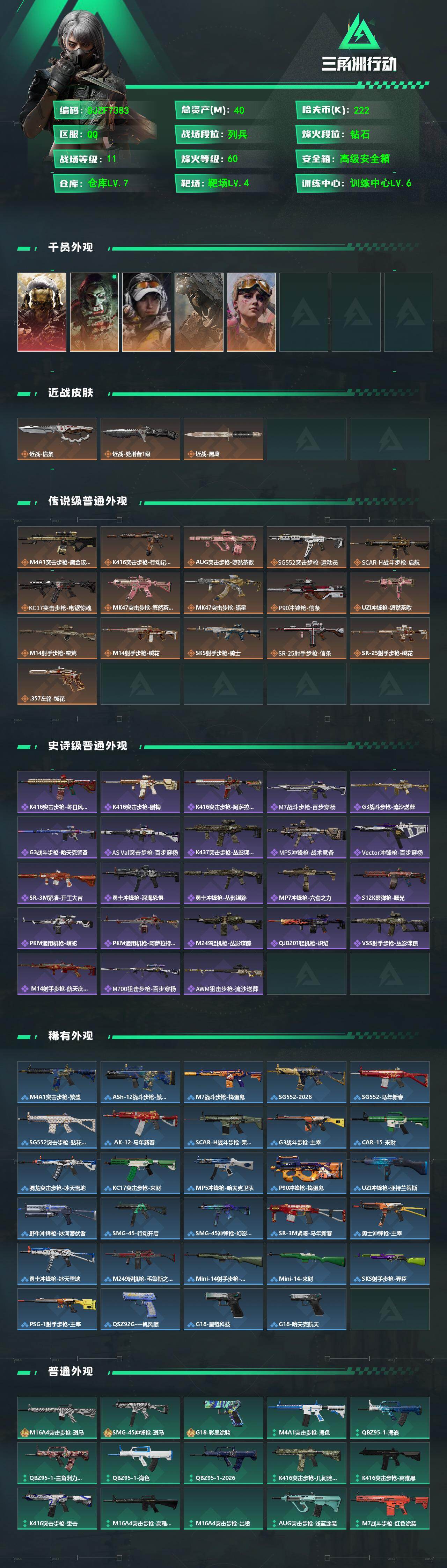Choose the .357左轮 revolver skin
Screen dimensions: 447x1568
(x=57, y=684)
